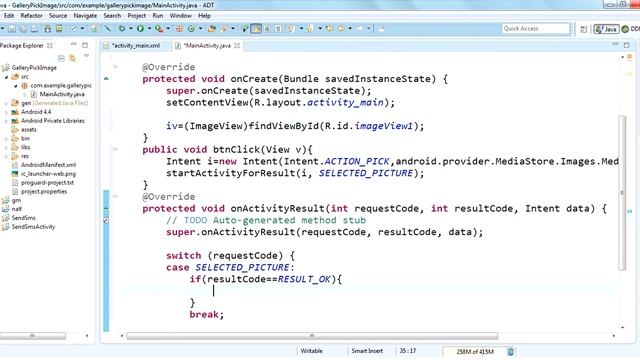Select AndroidManifest.xml in Package Explorer
The image size is (640, 360).
point(48,165)
